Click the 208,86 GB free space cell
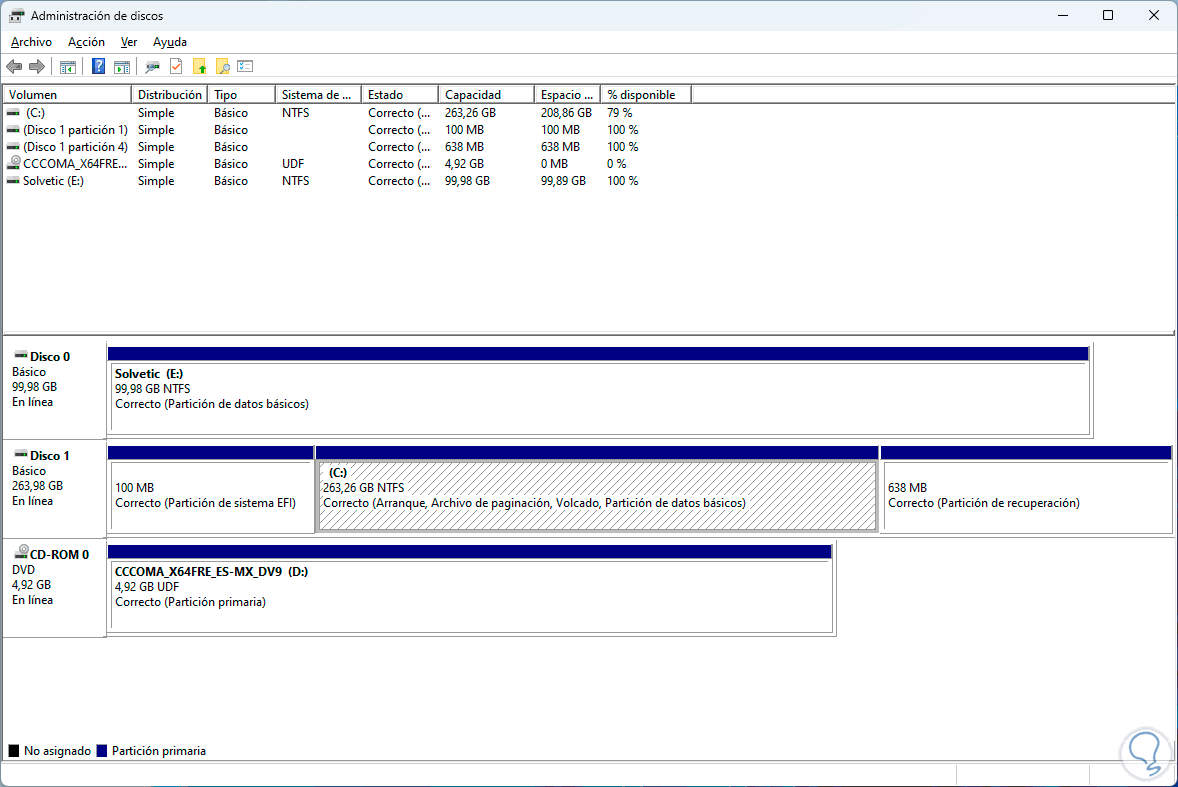Screen dimensions: 1178x787 [x=566, y=113]
